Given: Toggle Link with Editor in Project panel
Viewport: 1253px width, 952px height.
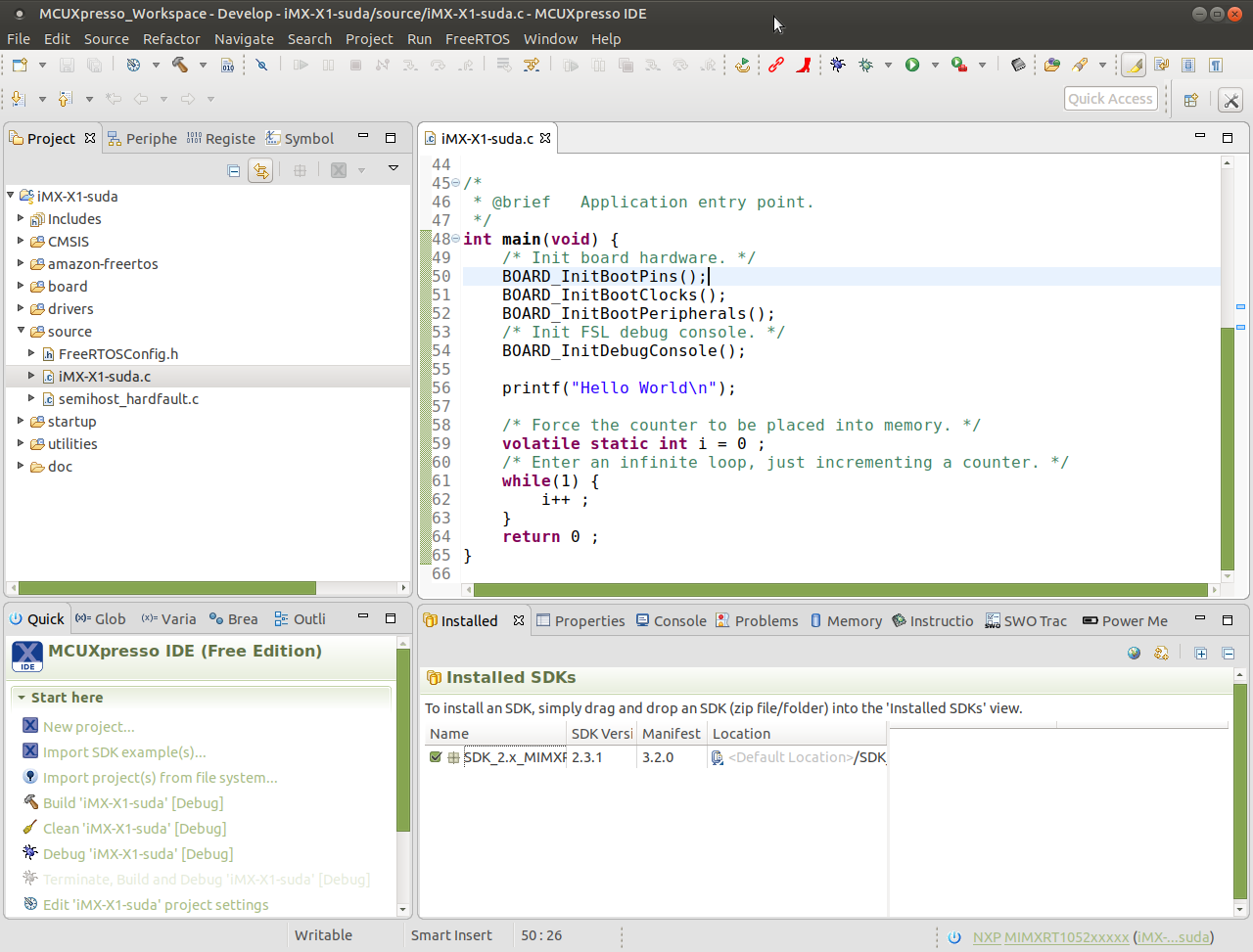Looking at the screenshot, I should pos(260,170).
